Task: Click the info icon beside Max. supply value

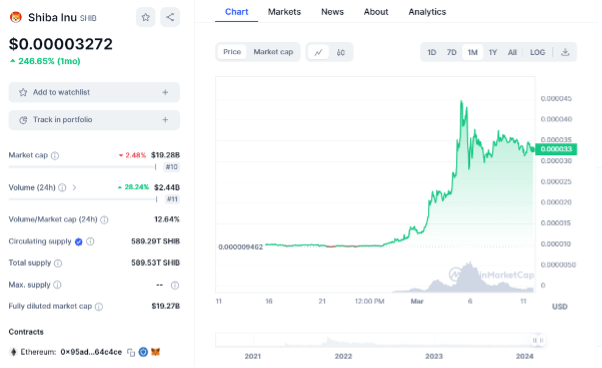Action: tap(175, 285)
